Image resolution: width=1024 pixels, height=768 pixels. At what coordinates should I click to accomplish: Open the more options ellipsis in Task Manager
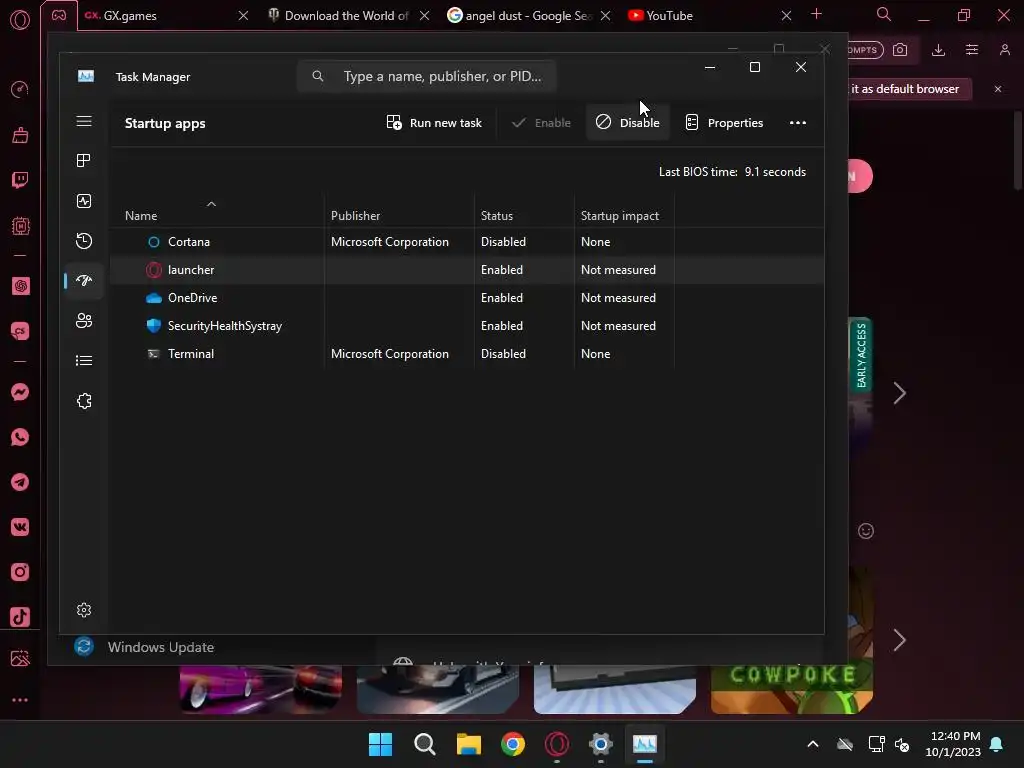point(797,123)
